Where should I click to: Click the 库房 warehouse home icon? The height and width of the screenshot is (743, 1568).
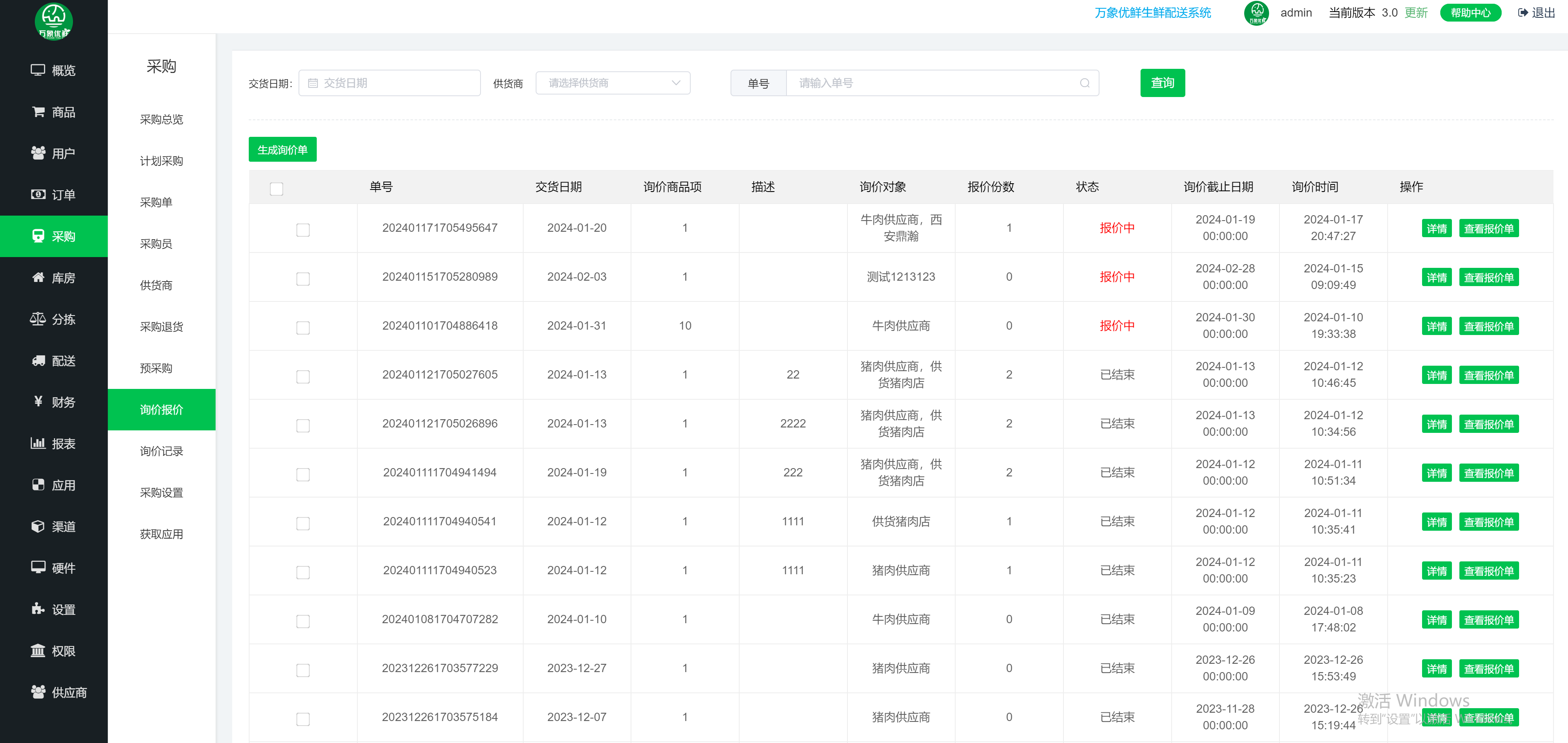pos(38,277)
